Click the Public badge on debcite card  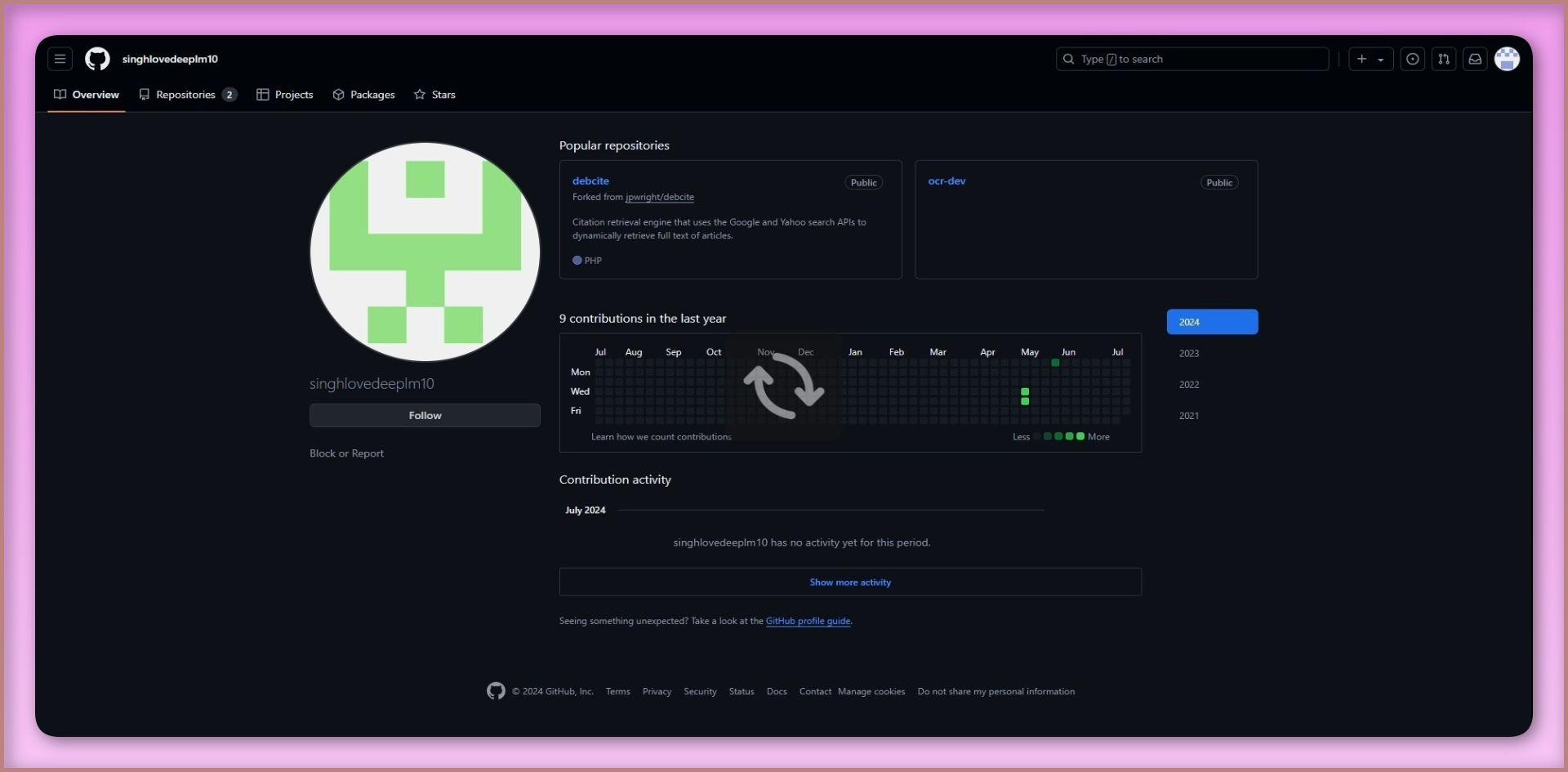[x=863, y=182]
